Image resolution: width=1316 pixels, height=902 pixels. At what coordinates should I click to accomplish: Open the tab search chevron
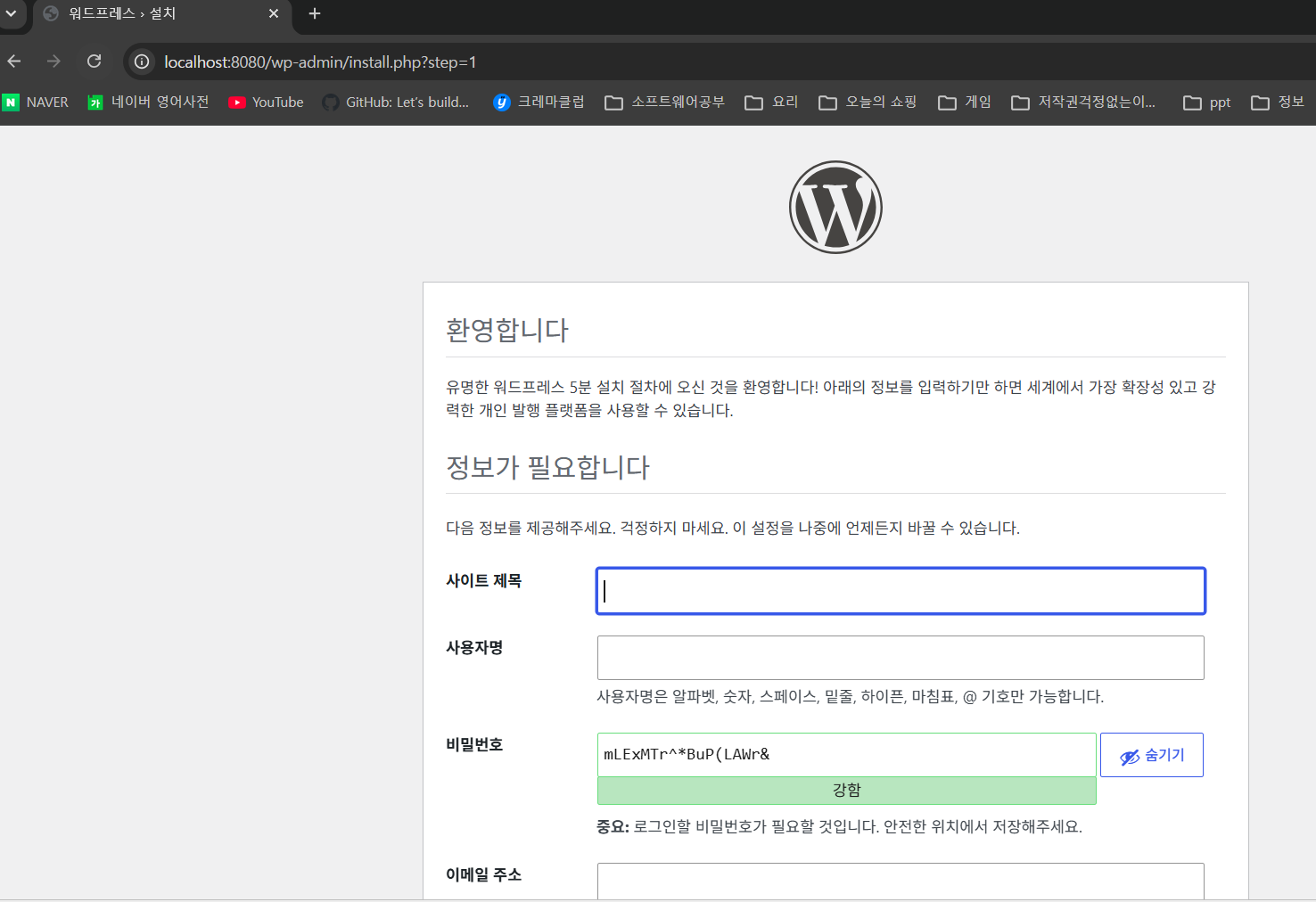11,13
